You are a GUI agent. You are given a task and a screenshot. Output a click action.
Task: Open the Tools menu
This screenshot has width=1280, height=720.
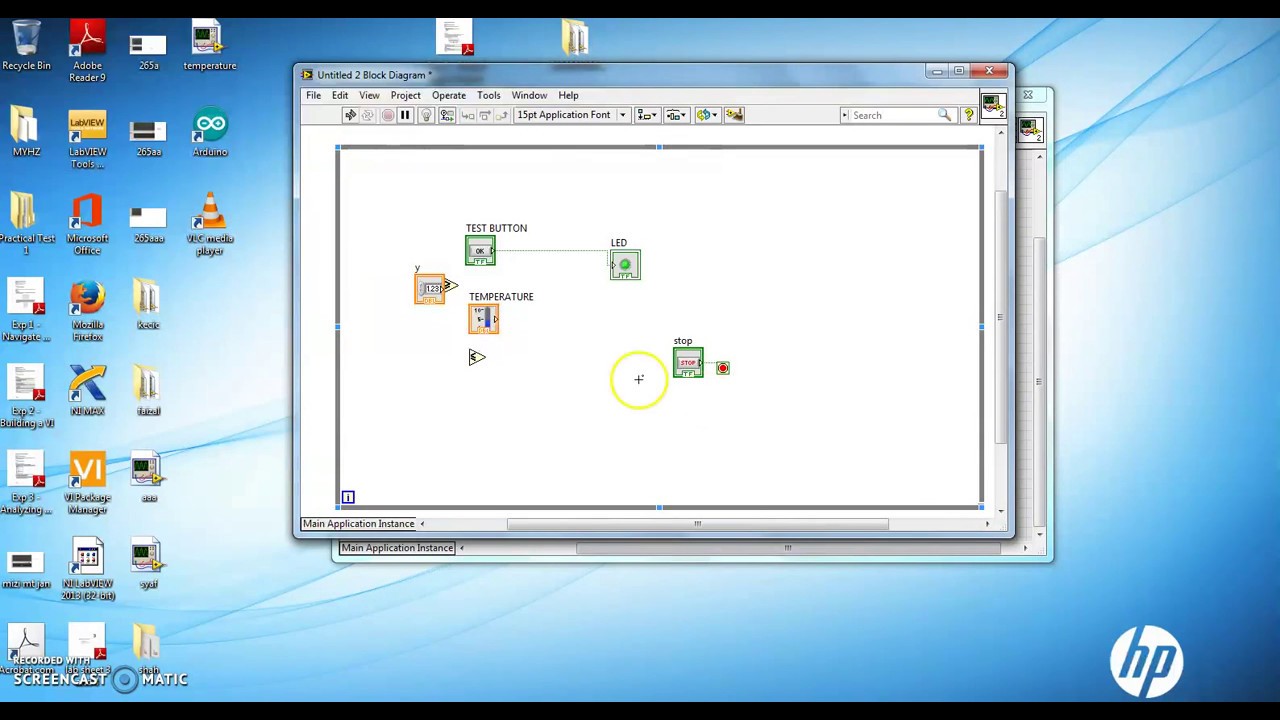pos(488,95)
